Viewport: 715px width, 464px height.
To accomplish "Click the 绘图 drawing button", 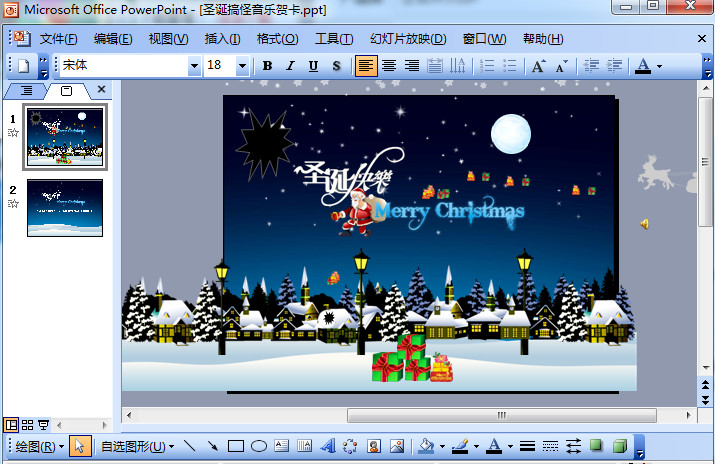I will point(40,446).
